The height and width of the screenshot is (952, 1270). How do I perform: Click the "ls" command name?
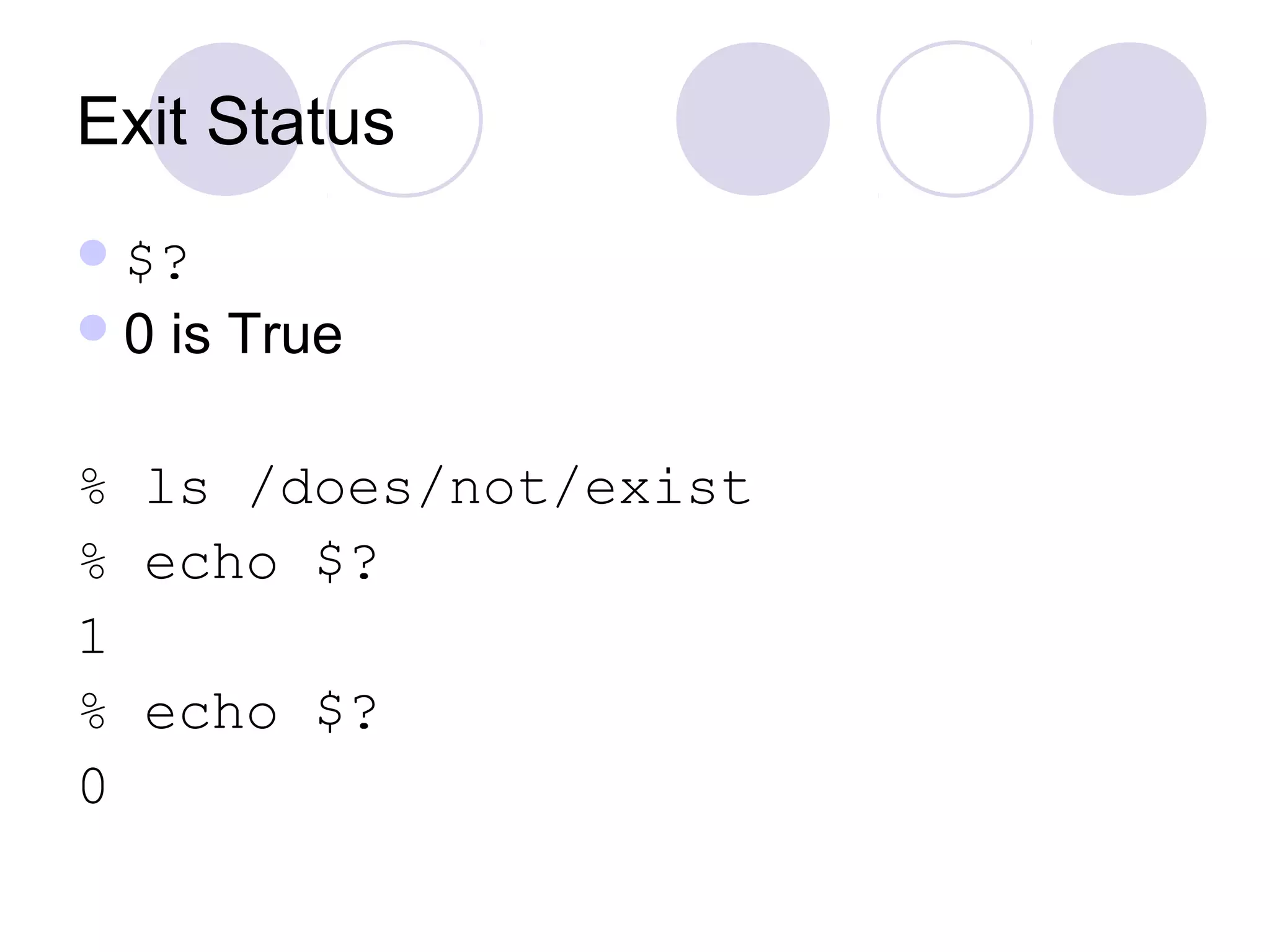177,488
